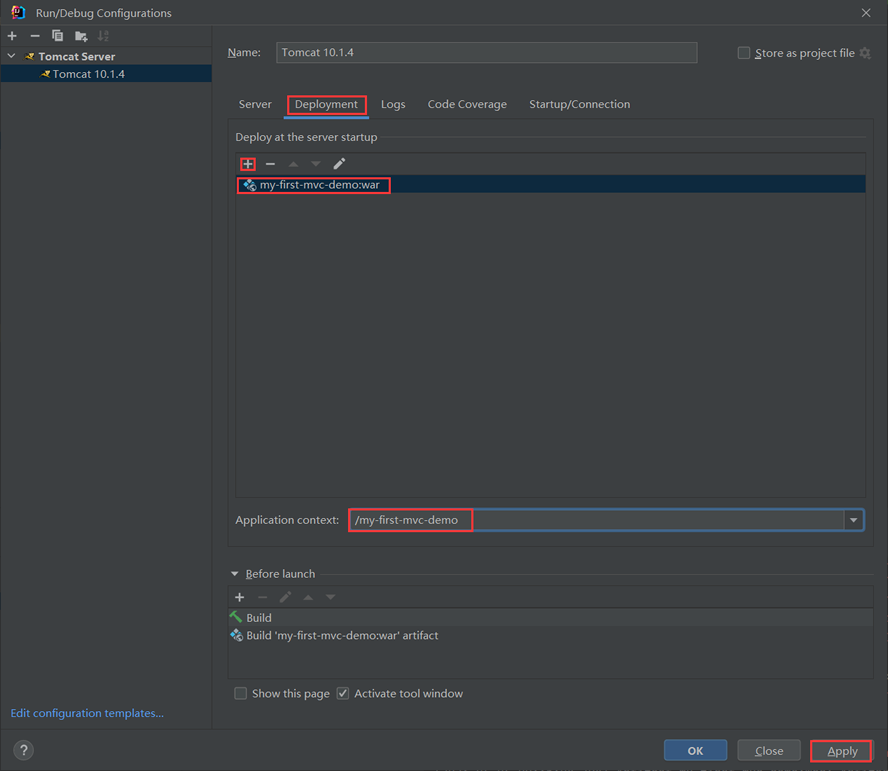888x771 pixels.
Task: Enable Store as project file checkbox
Action: point(744,53)
